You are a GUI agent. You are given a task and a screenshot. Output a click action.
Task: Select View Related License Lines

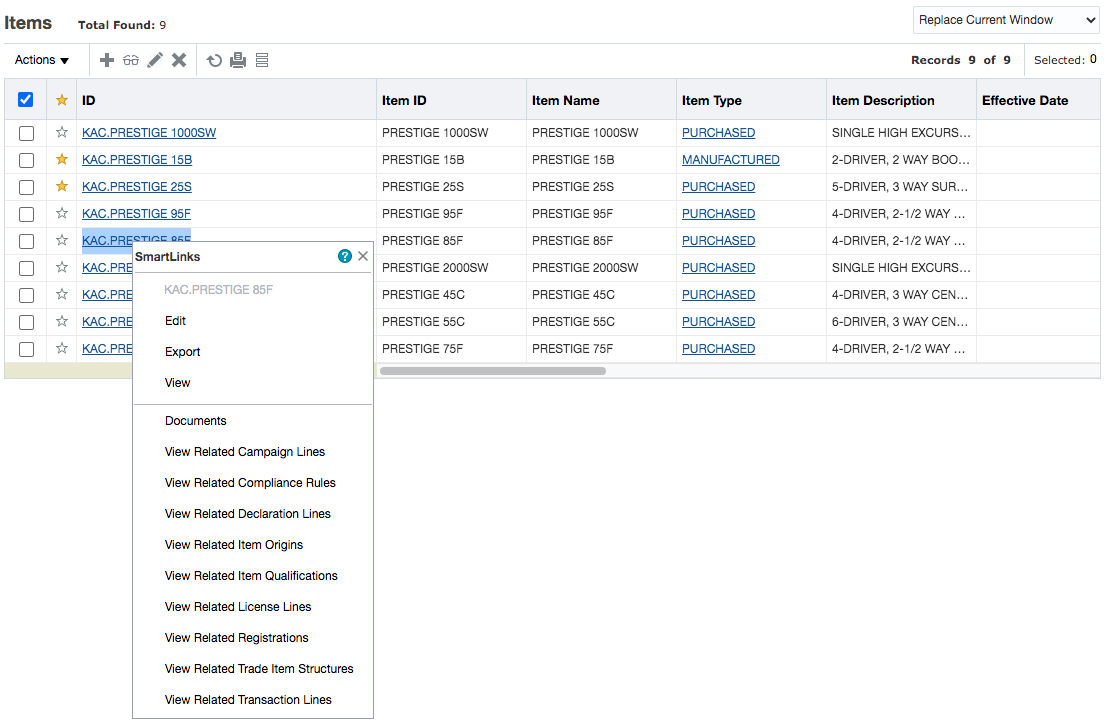pos(238,607)
